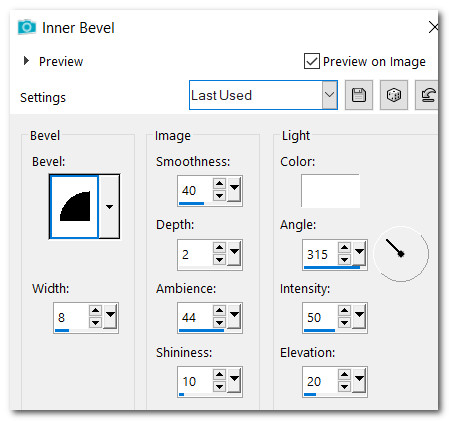Expand the Preview disclosure triangle
The height and width of the screenshot is (421, 449).
tap(26, 61)
